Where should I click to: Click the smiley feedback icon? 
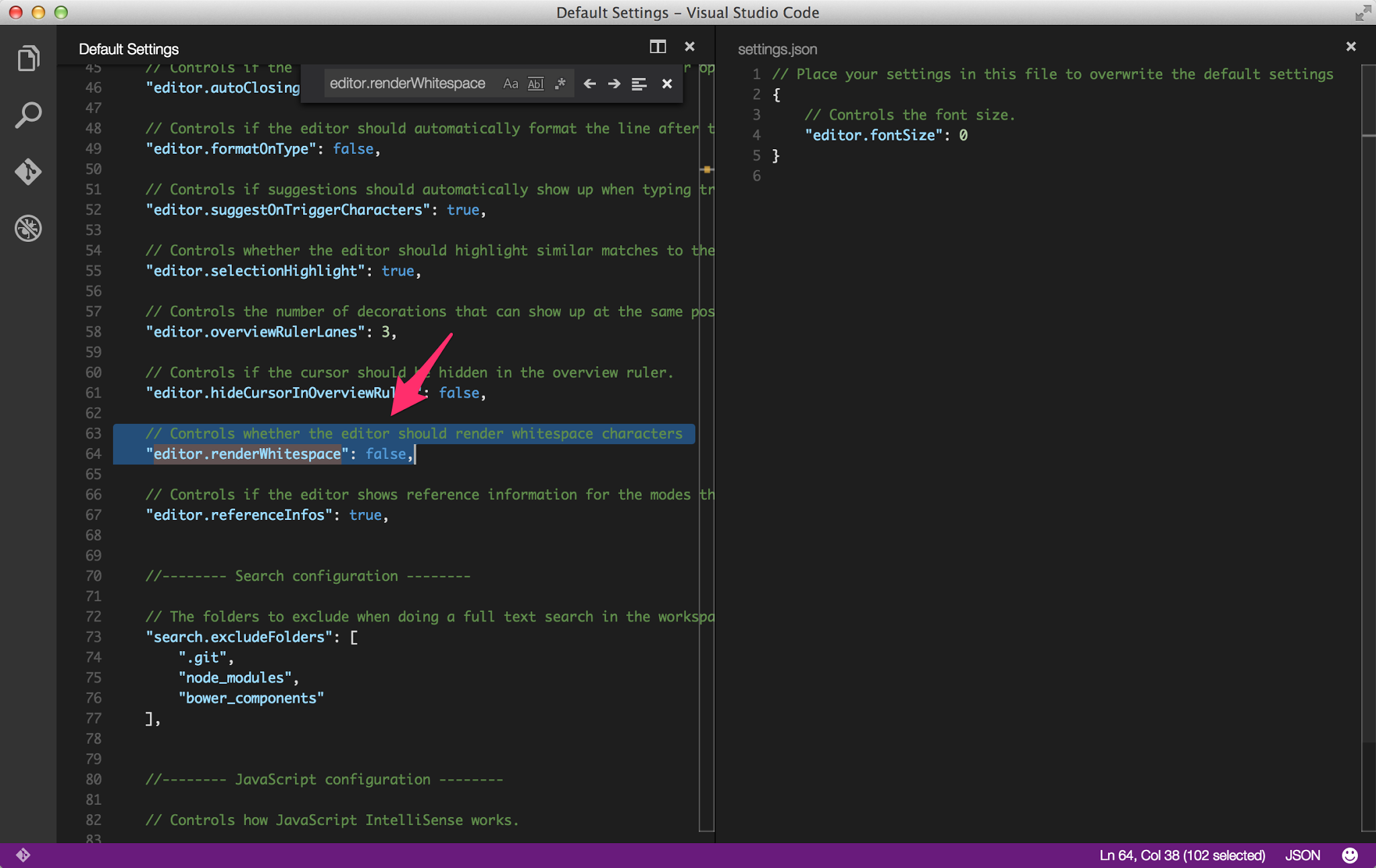(1349, 855)
